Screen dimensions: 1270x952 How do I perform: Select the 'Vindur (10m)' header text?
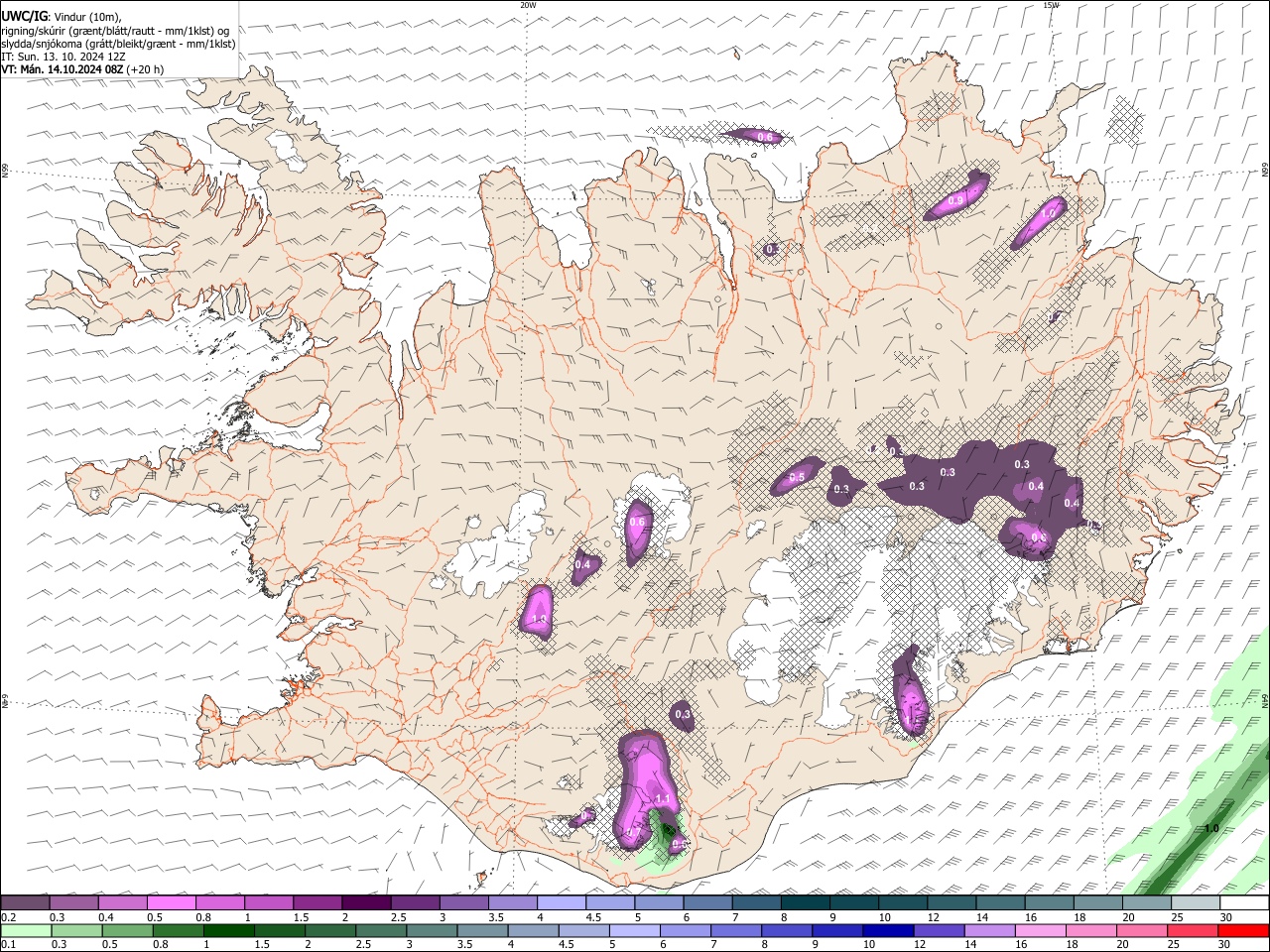point(87,16)
